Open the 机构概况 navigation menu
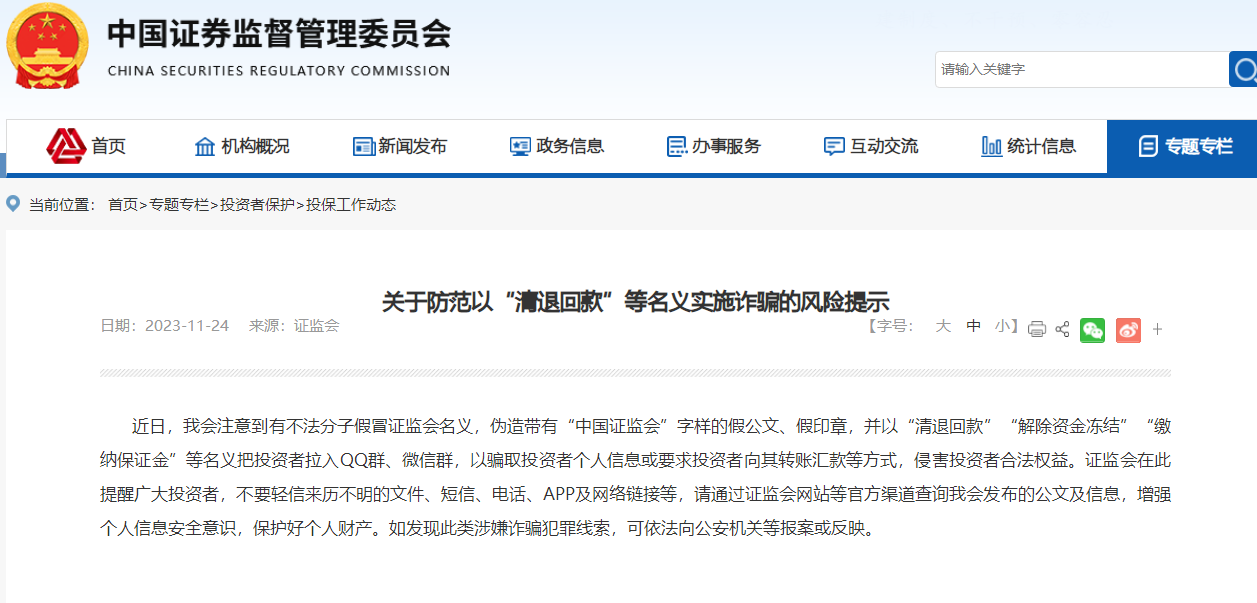This screenshot has height=603, width=1257. coord(242,147)
